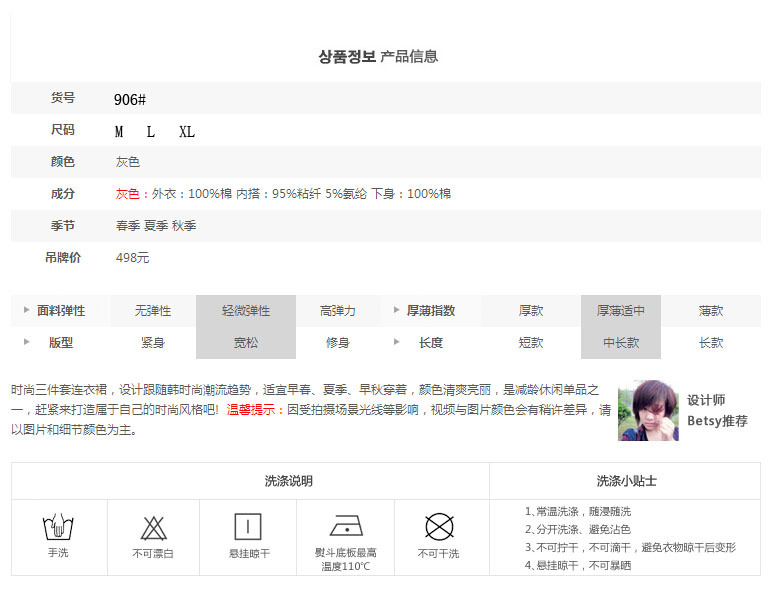Click the hang dry (悬挂晾干) square icon
774x606 pixels.
point(248,527)
